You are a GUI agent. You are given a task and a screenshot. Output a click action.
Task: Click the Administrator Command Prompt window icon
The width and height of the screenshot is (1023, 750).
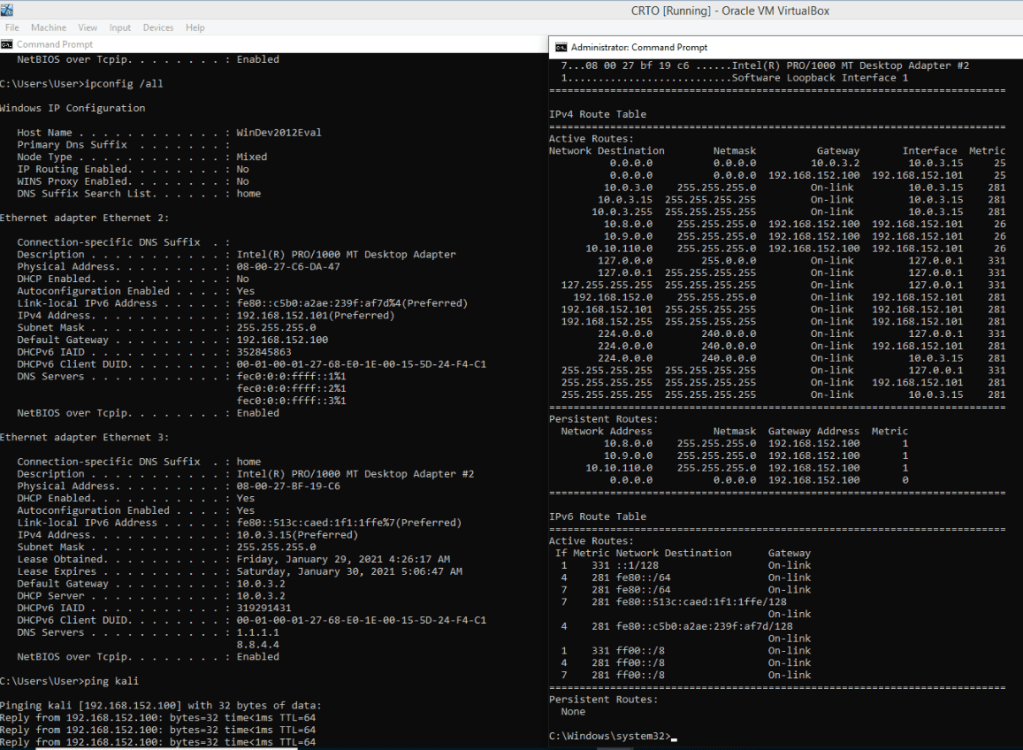tap(561, 47)
